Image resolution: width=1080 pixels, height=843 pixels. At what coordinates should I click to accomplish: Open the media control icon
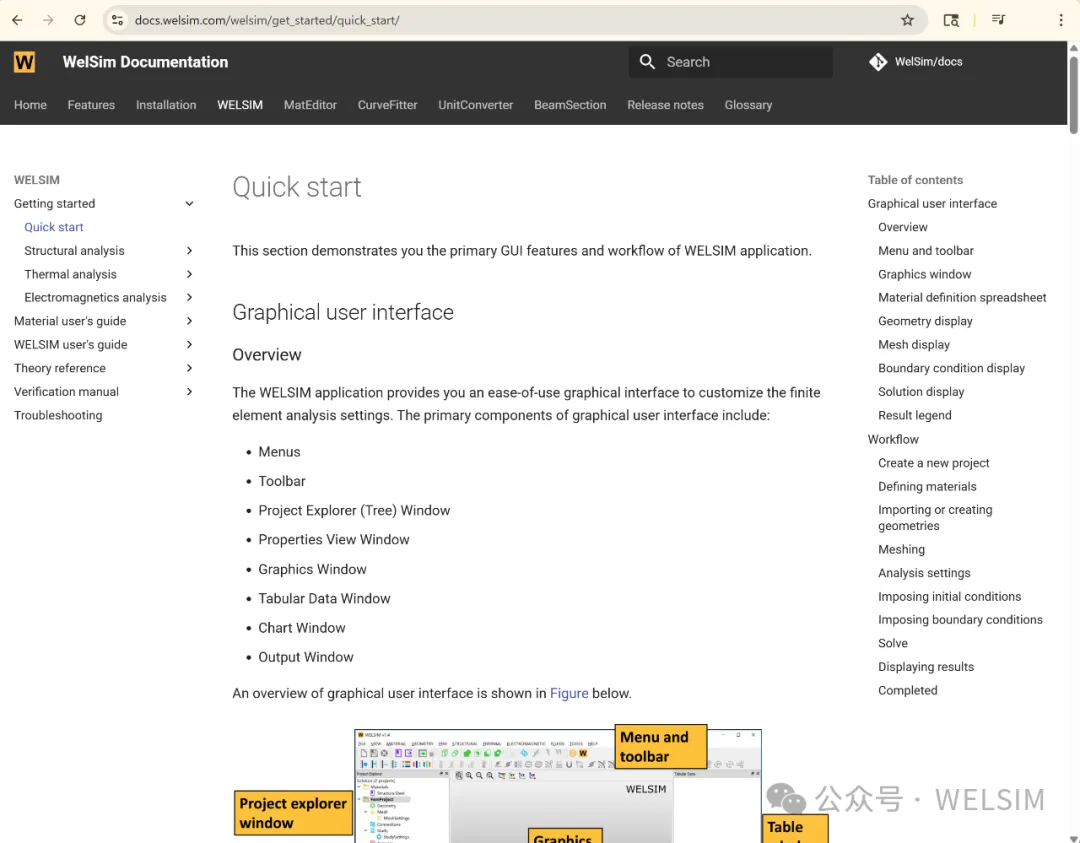click(998, 20)
